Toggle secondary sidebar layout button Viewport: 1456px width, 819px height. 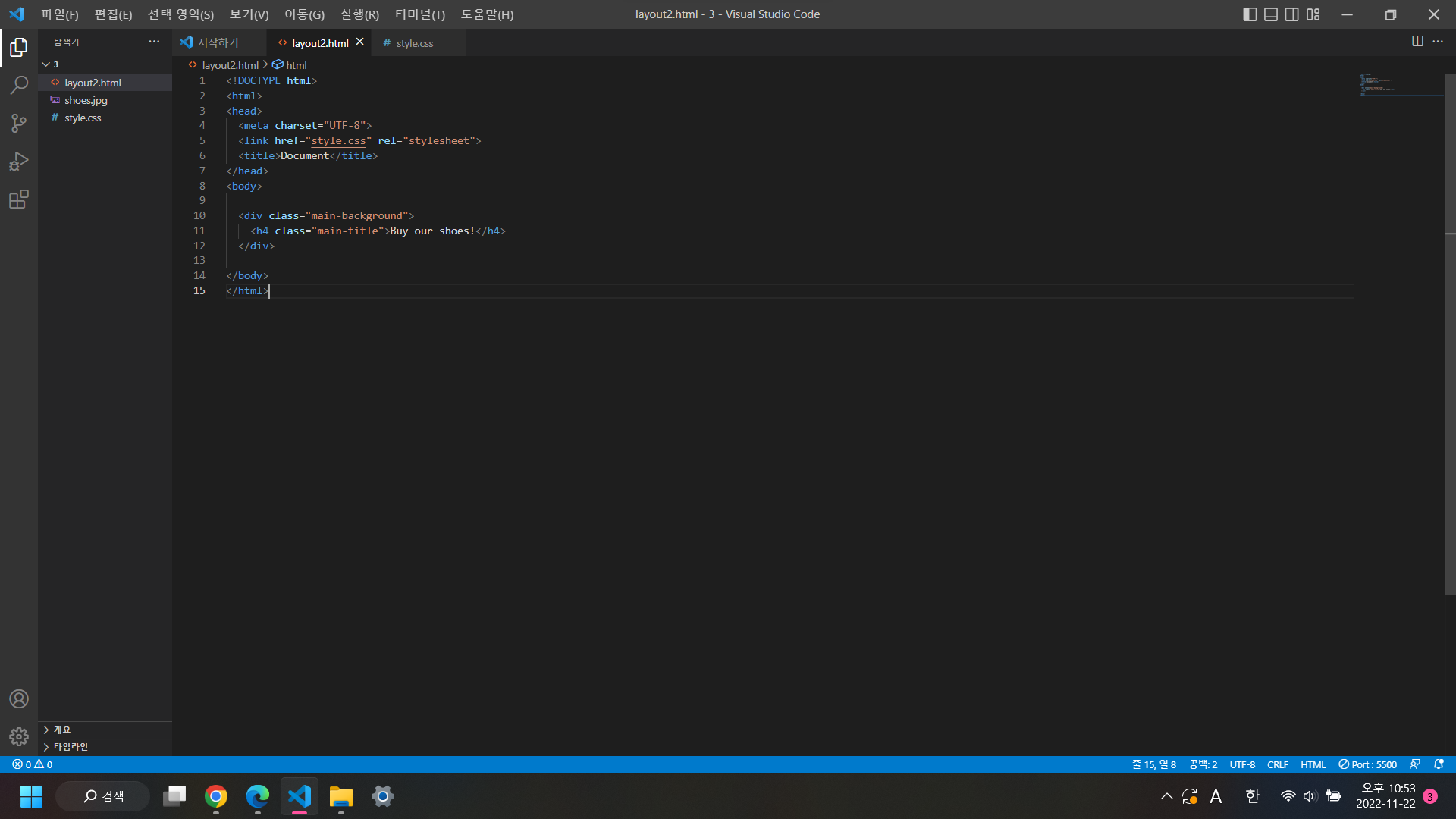[1292, 14]
